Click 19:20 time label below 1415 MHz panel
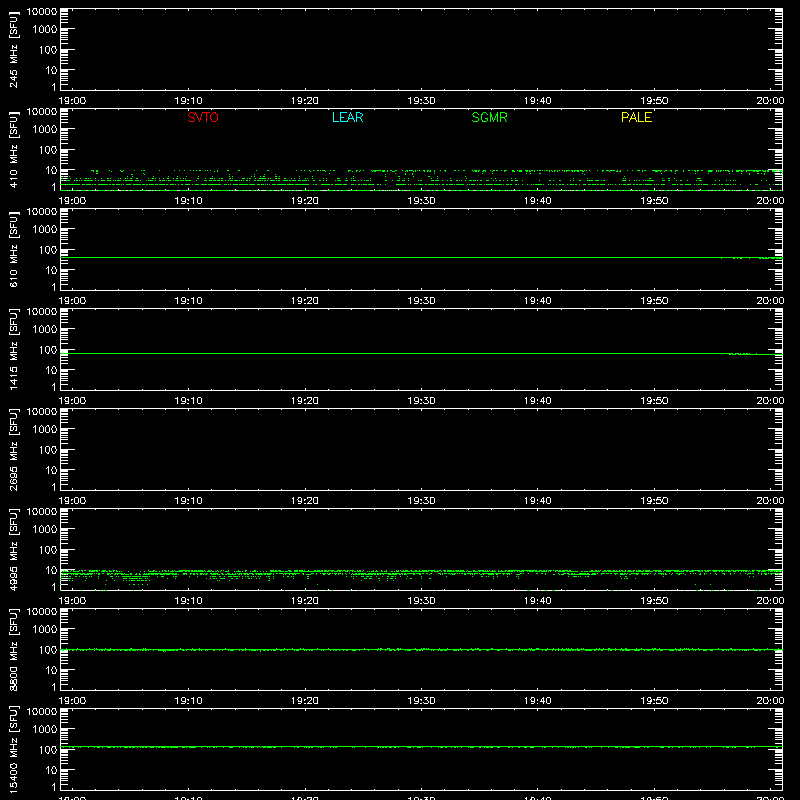Screen dimensions: 800x800 tap(305, 401)
